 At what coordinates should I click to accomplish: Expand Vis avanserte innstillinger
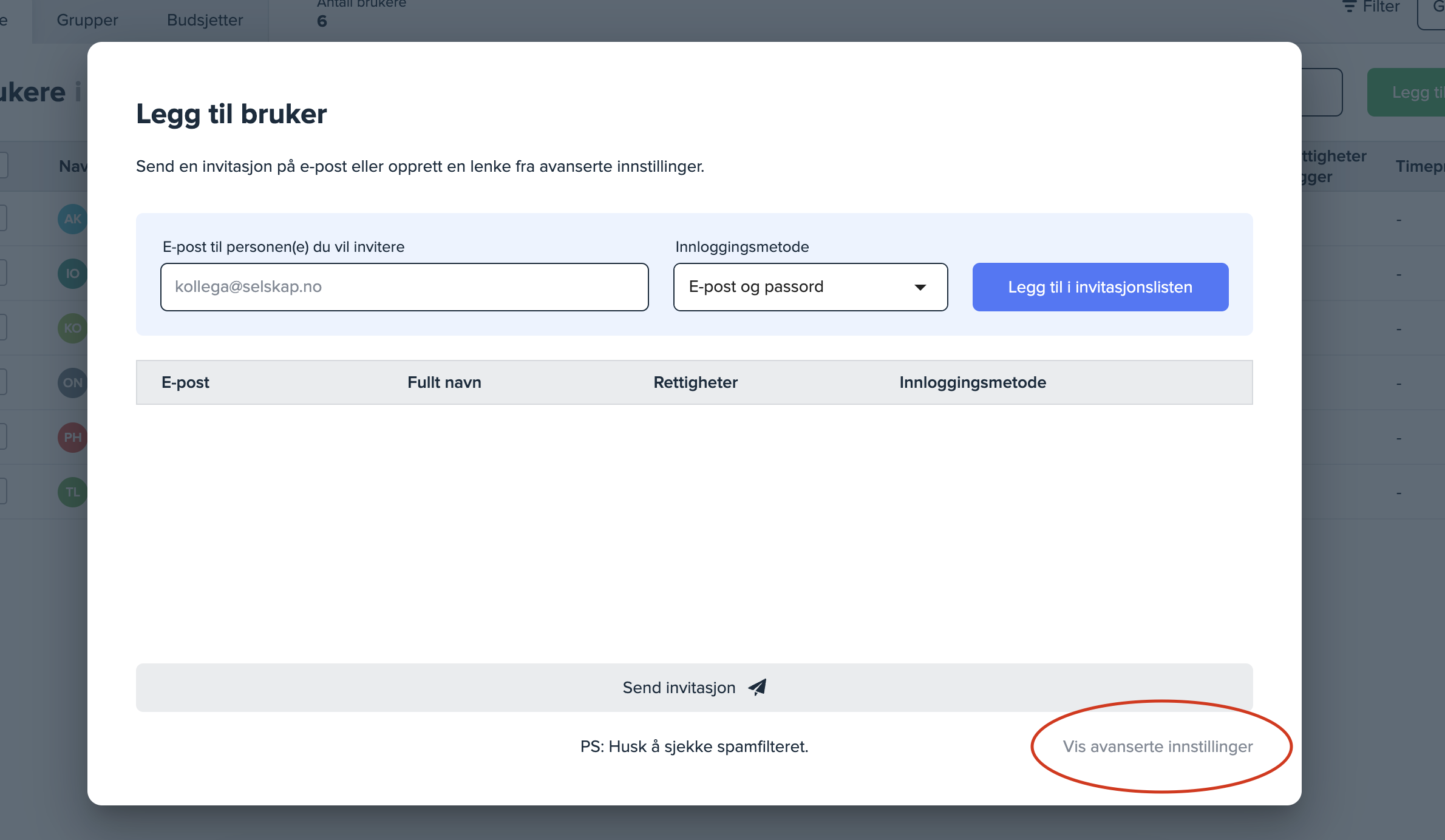(x=1157, y=747)
